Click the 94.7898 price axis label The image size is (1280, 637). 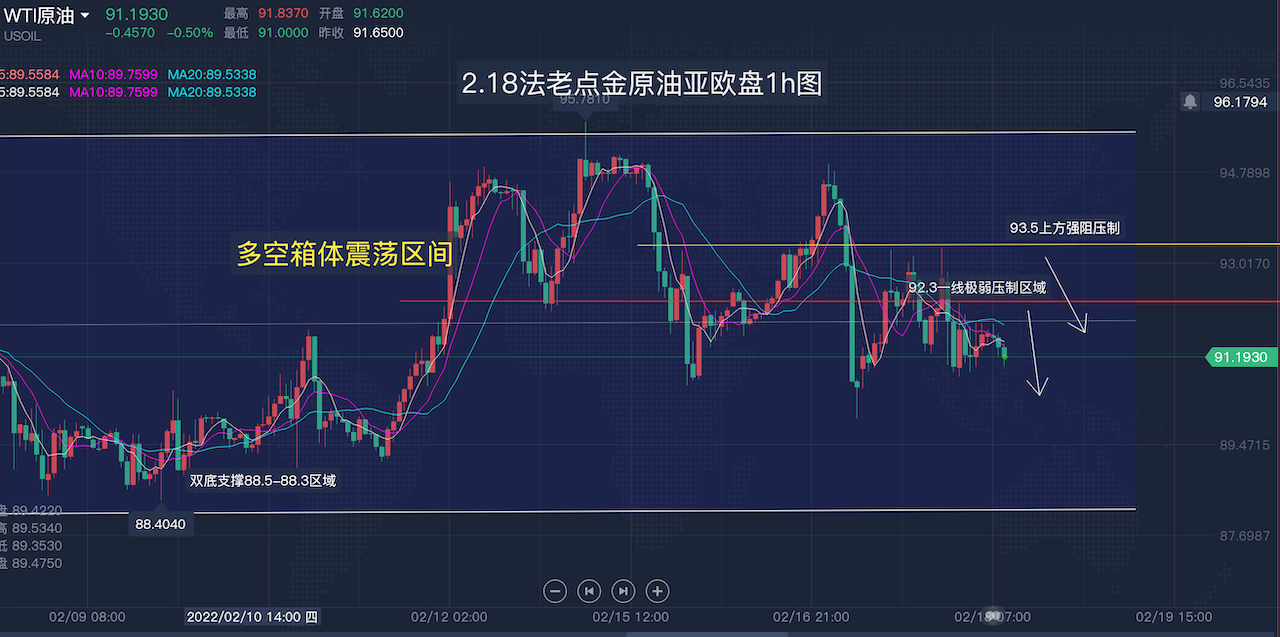[x=1244, y=173]
